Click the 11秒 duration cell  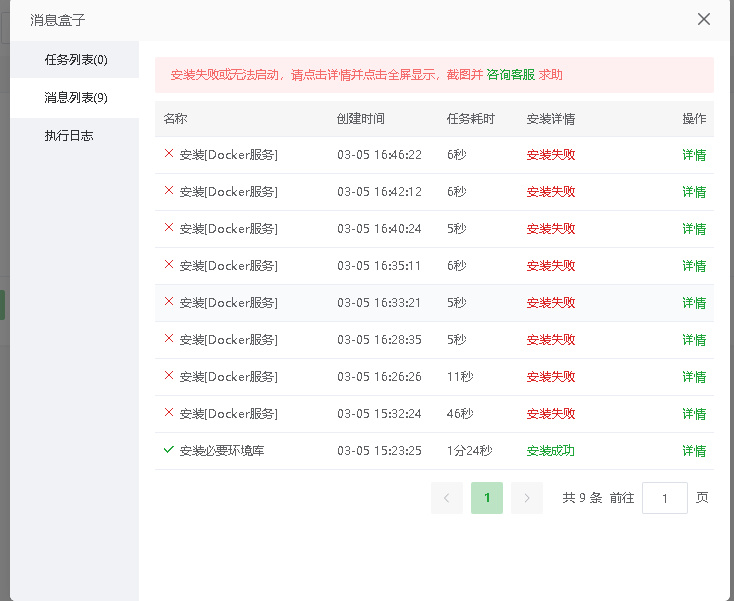point(460,377)
